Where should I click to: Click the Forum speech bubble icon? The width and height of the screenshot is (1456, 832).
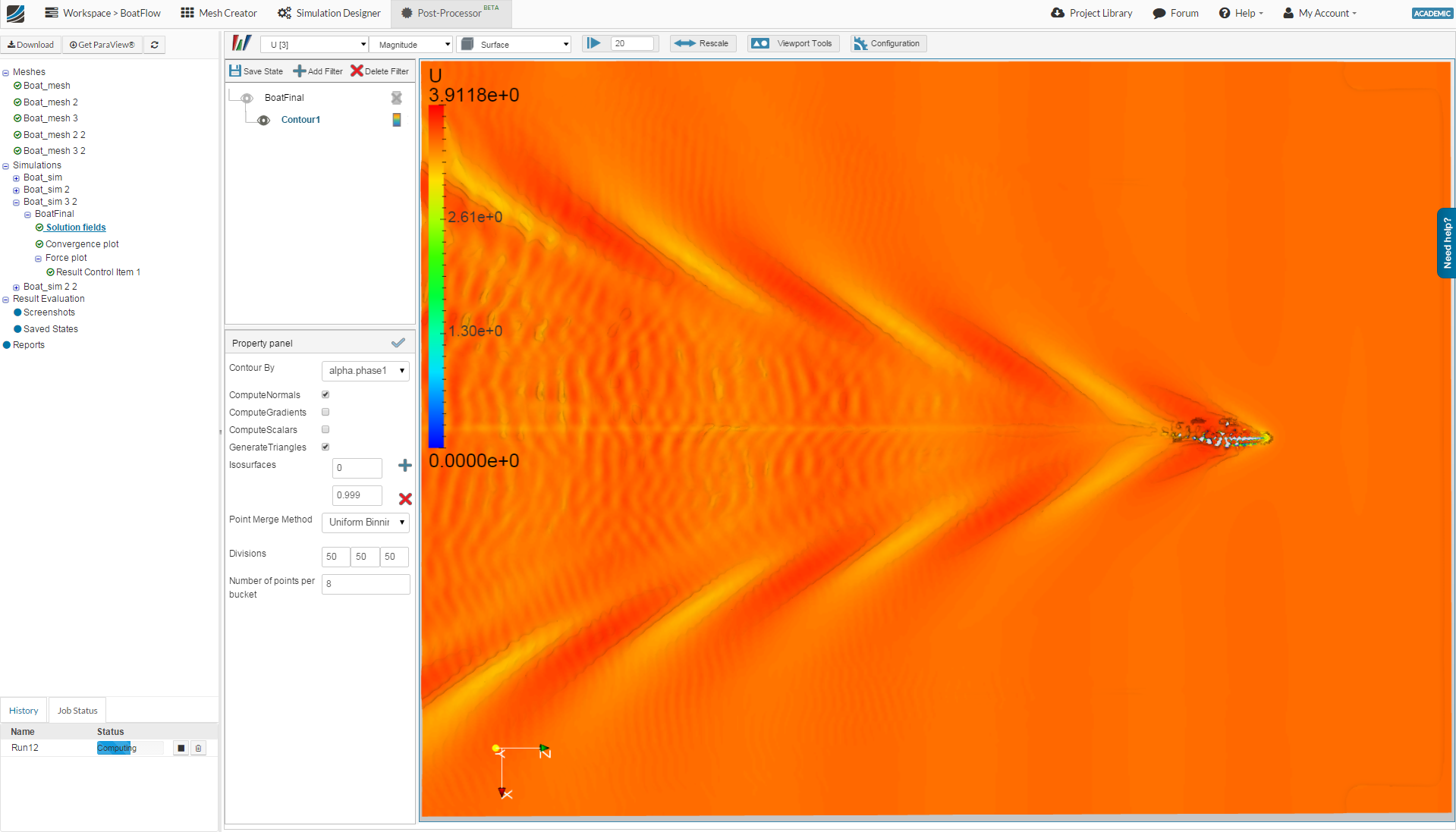click(x=1159, y=13)
